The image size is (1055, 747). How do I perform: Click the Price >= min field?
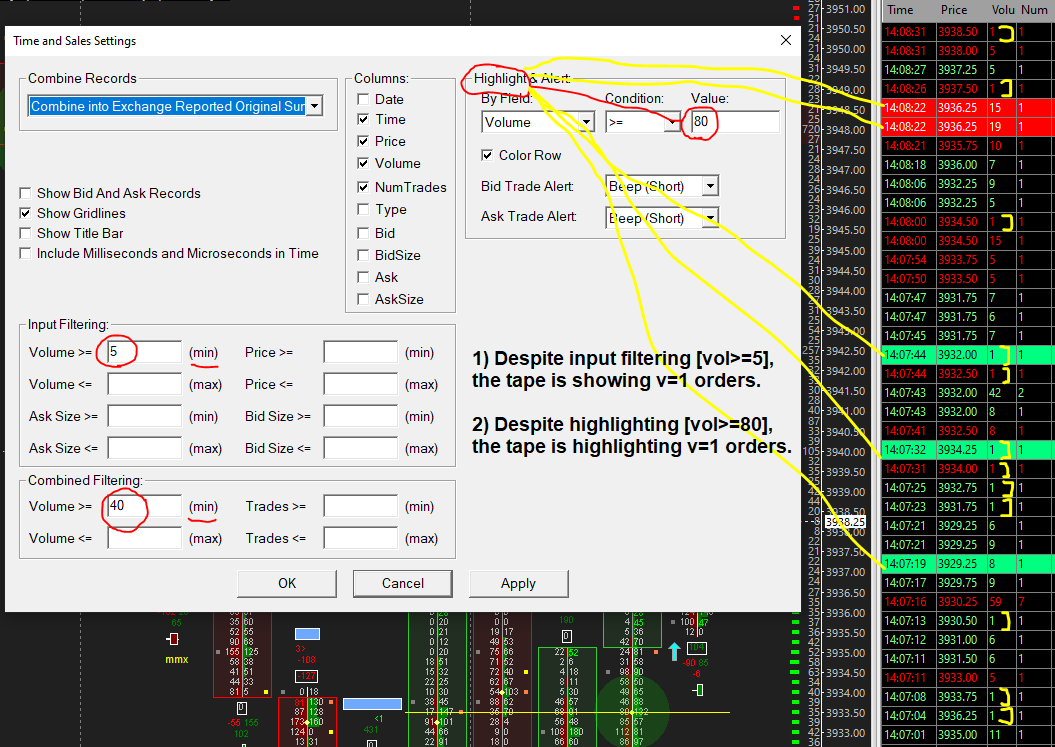pyautogui.click(x=361, y=352)
